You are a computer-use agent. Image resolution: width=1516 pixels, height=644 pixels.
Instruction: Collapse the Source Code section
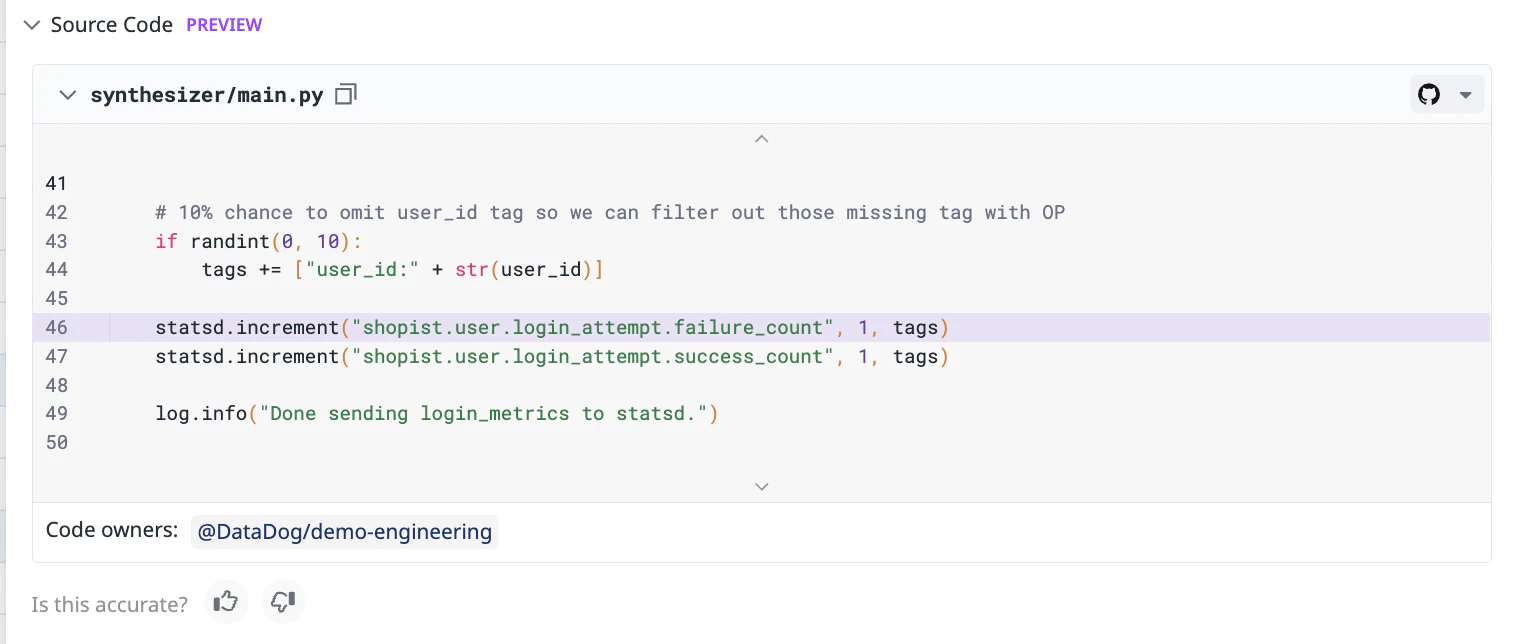point(31,25)
